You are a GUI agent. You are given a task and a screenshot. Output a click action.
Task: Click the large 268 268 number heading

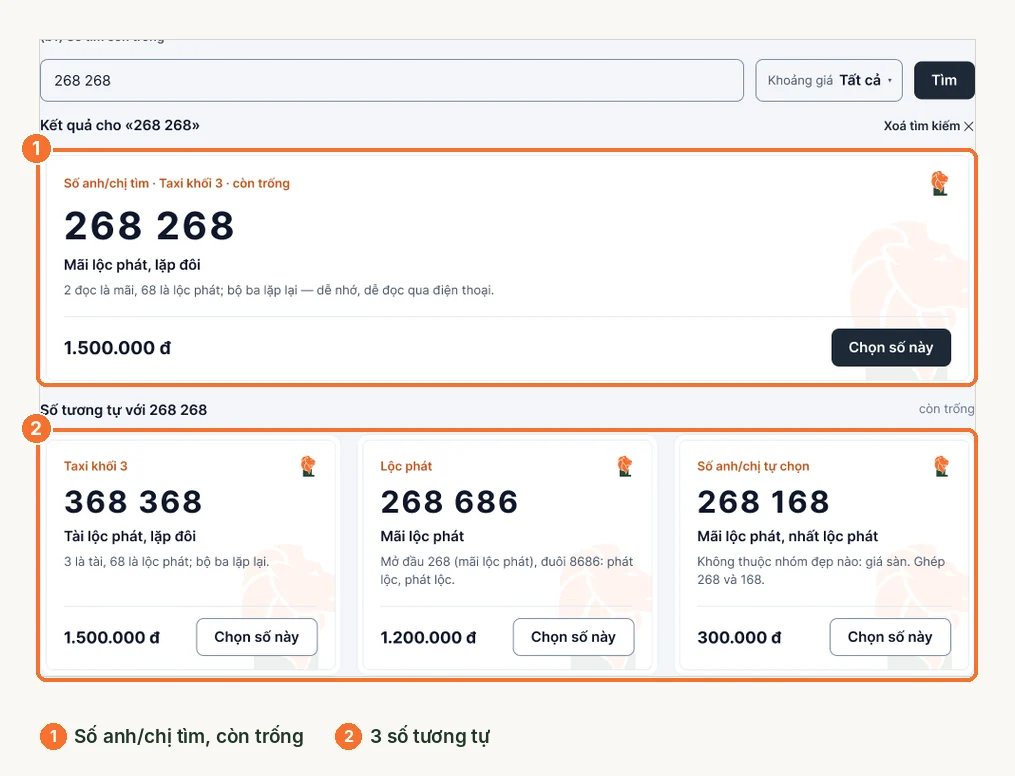(x=149, y=226)
